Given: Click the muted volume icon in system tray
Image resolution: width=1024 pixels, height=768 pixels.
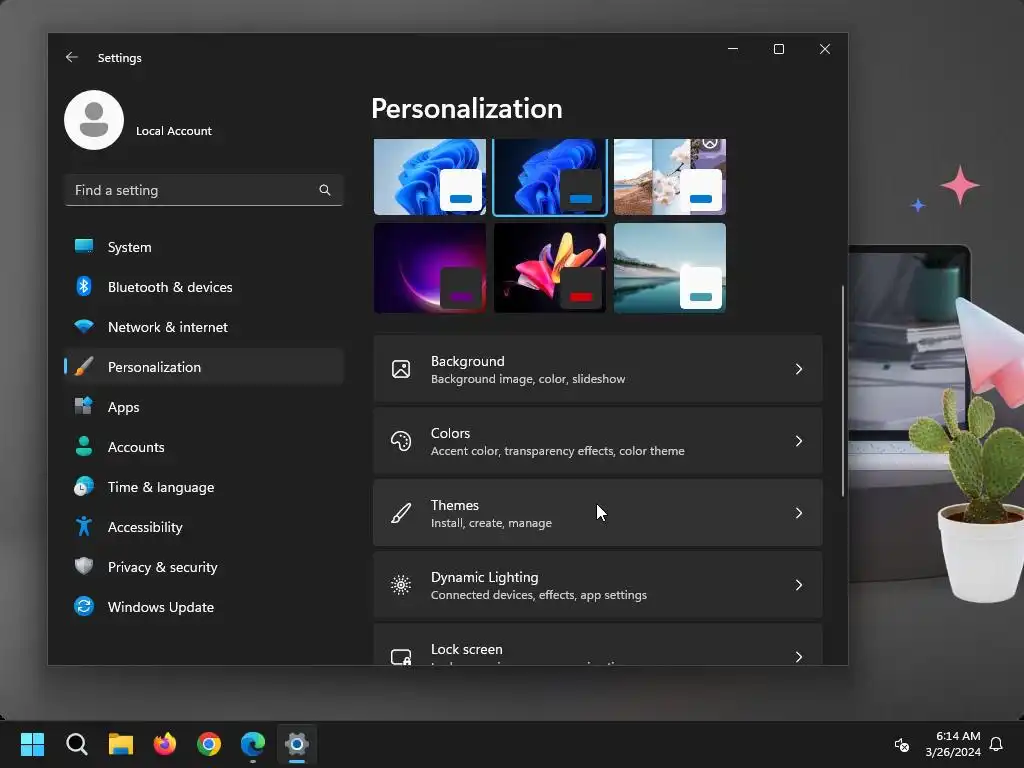Looking at the screenshot, I should tap(902, 744).
